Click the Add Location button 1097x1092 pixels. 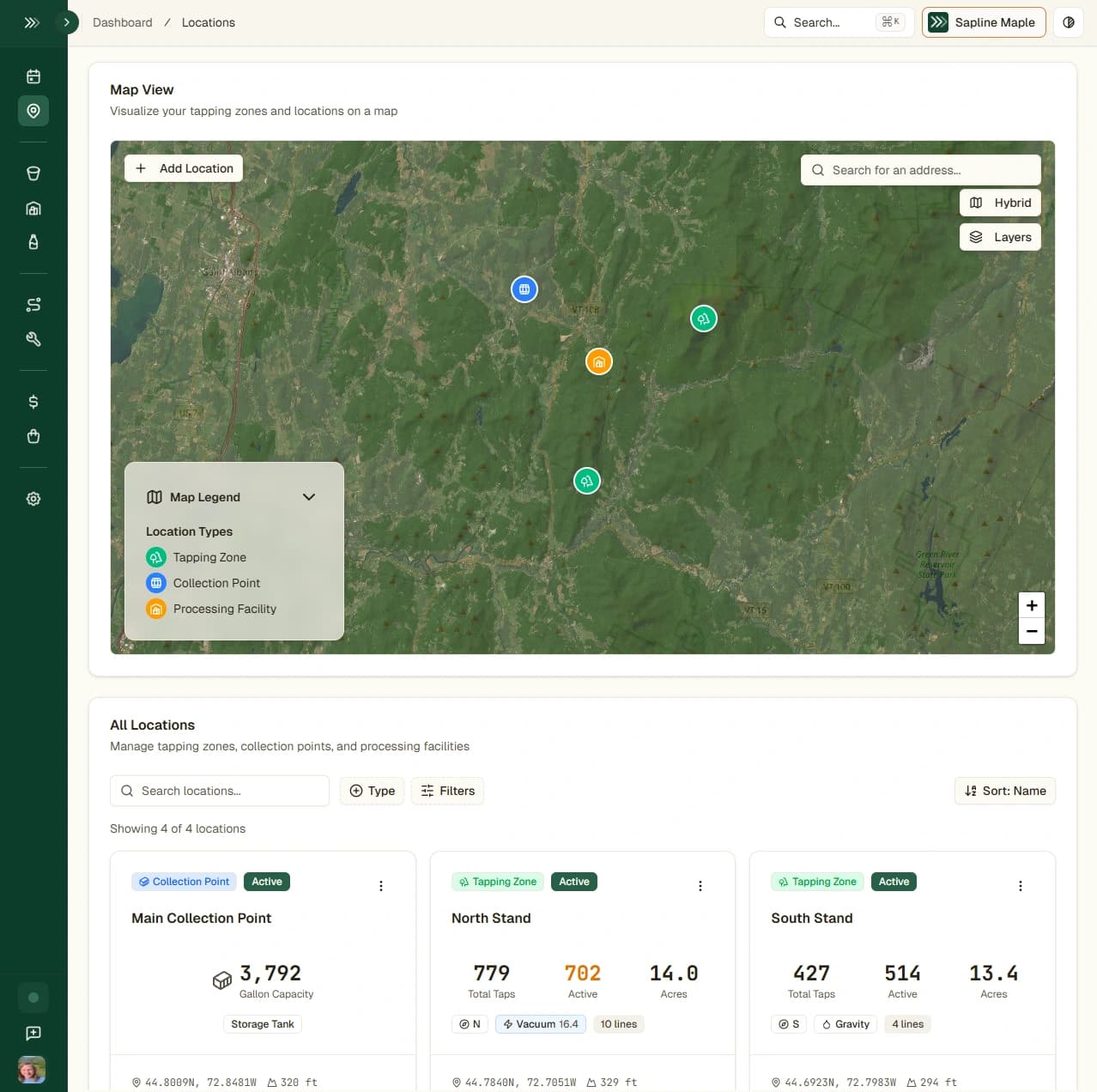[184, 168]
